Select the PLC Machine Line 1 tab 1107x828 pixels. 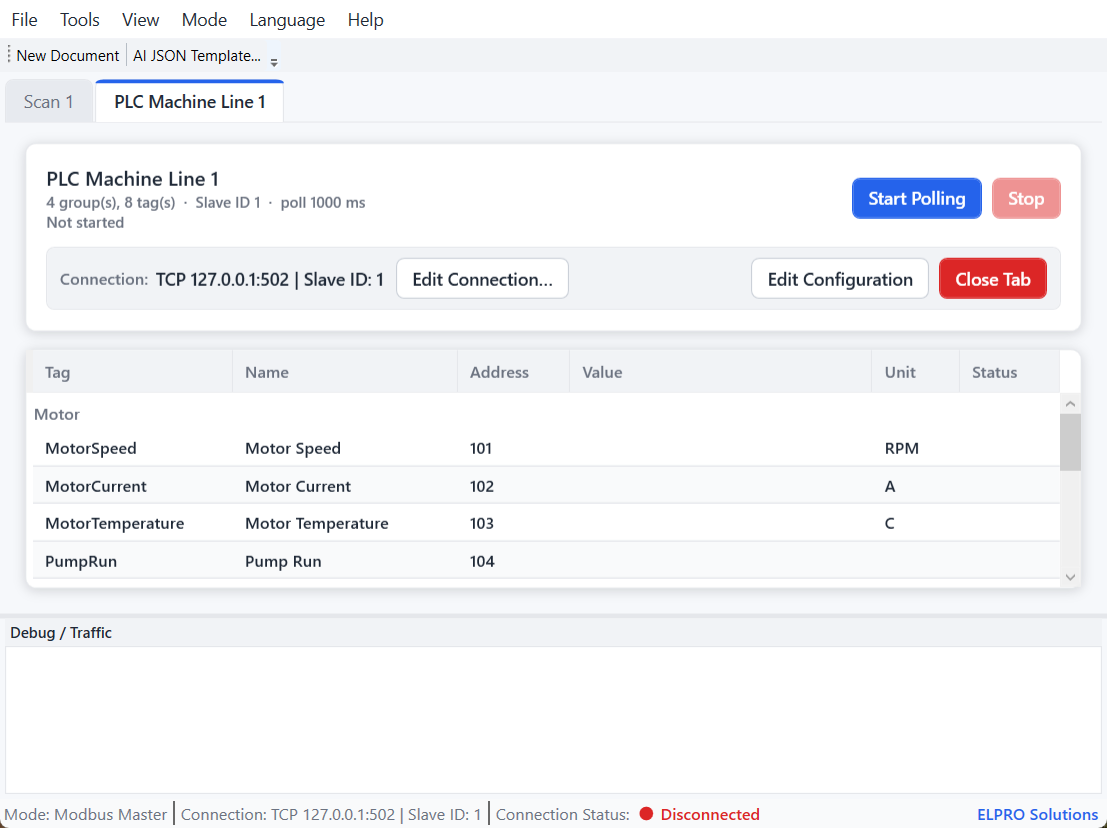[x=190, y=102]
